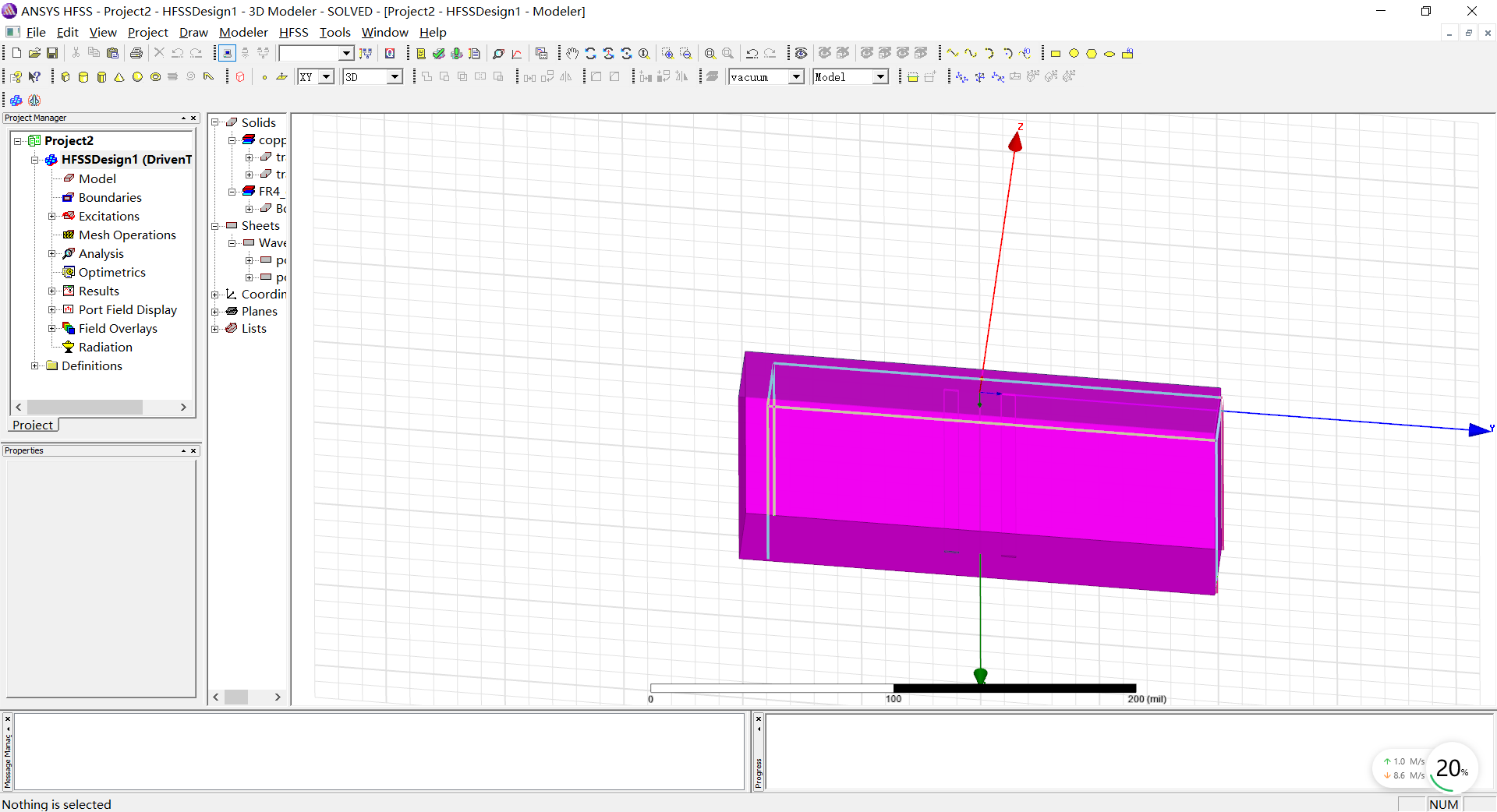
Task: Click the What's This help arrow icon
Action: (x=34, y=76)
